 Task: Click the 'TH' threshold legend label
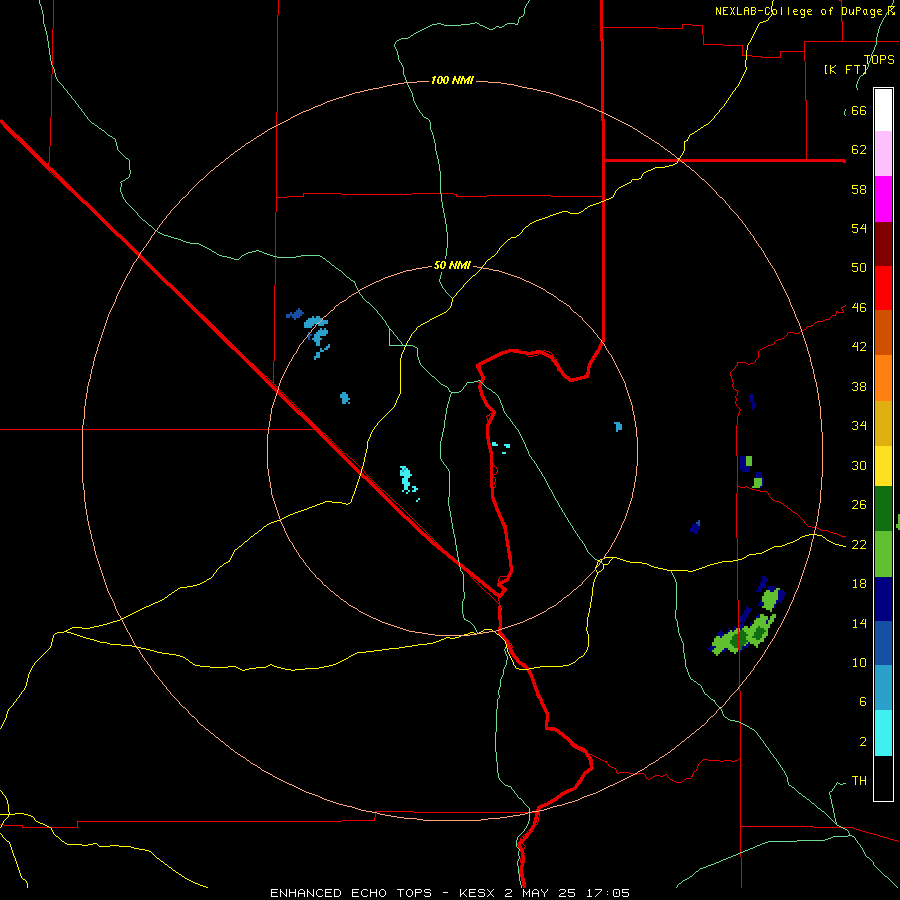[859, 780]
